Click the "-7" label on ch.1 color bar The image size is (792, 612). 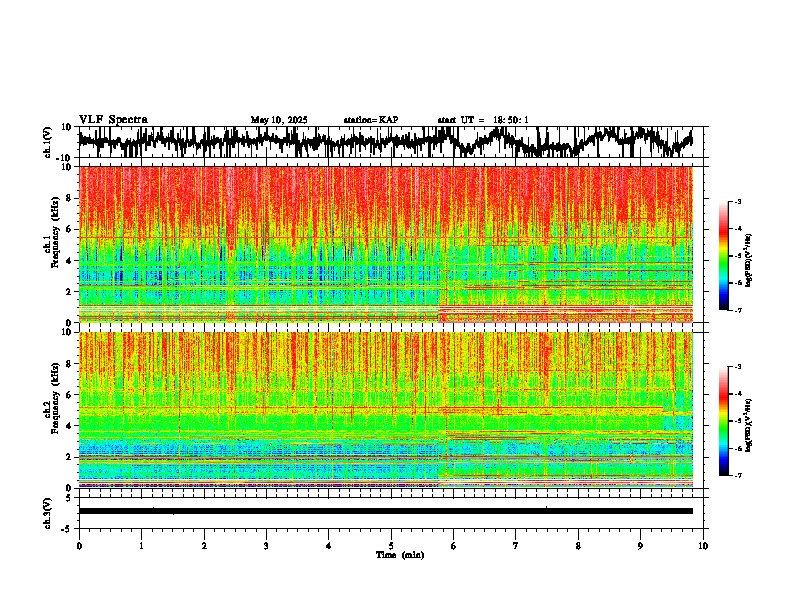coord(737,310)
